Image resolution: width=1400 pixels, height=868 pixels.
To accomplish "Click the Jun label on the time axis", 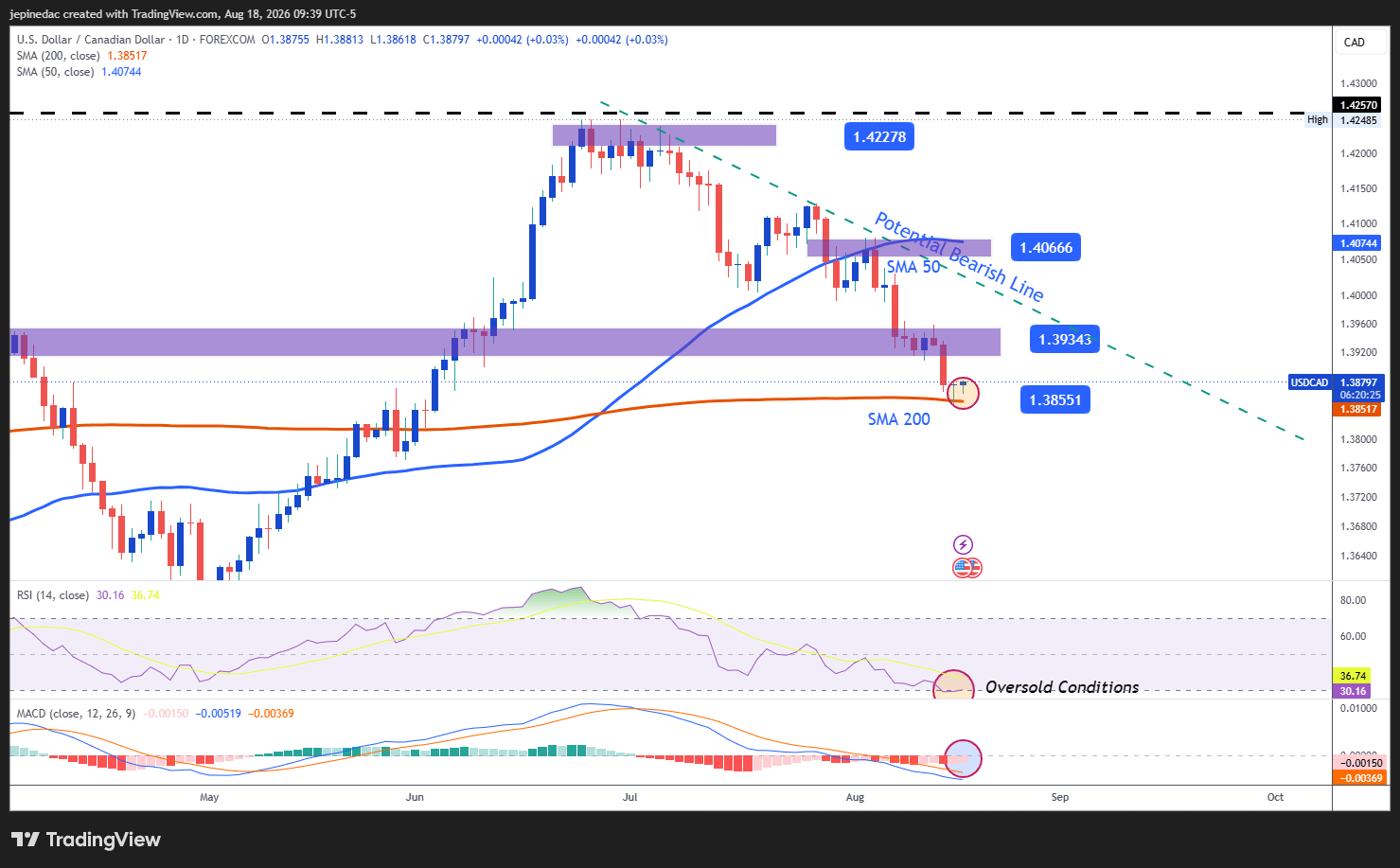I will (415, 797).
